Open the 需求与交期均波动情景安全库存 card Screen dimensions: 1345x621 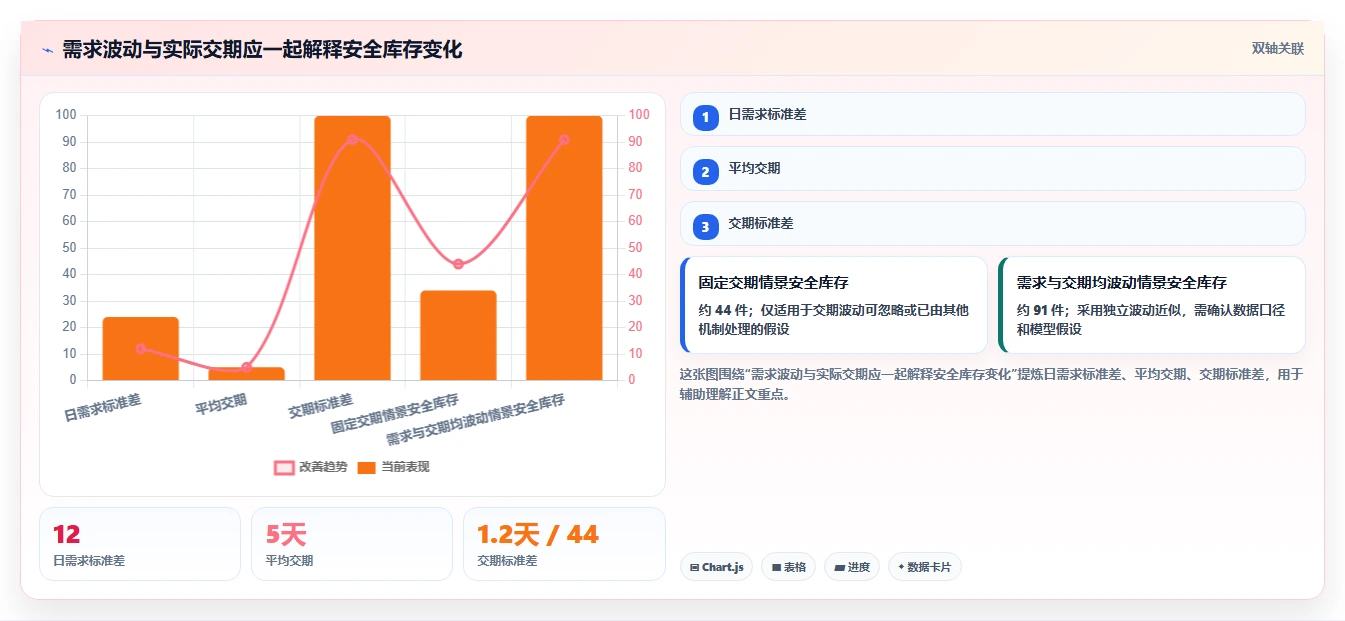1152,305
